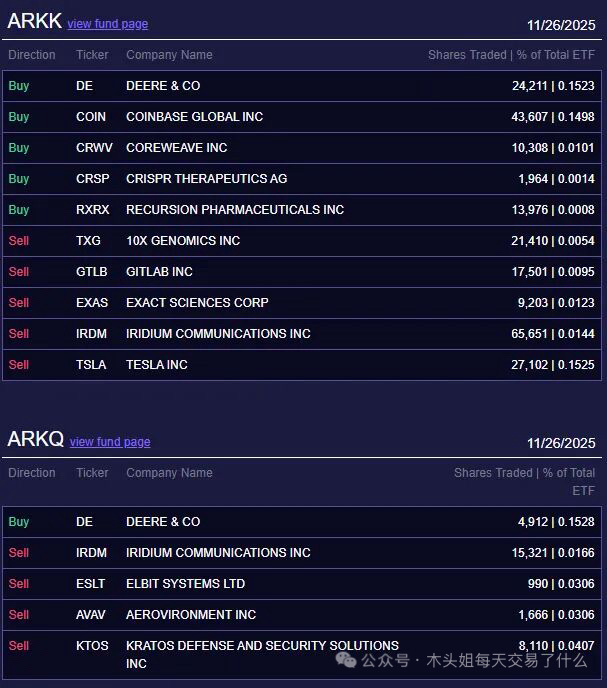Select the TSLA ticker cell

tap(91, 365)
